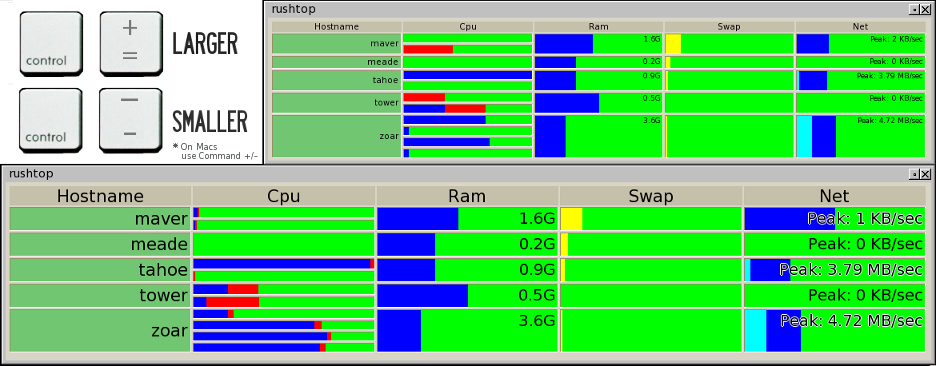Click the 3.6G Ram value in large-font window
The width and height of the screenshot is (936, 366).
(x=538, y=321)
